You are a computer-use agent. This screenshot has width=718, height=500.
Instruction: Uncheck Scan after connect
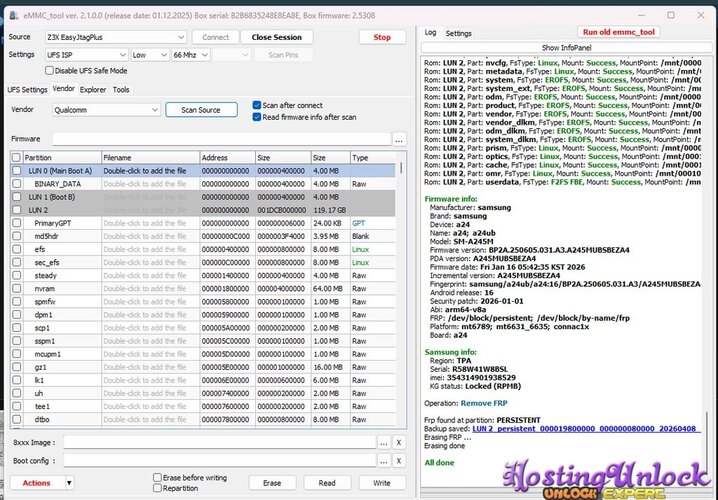[256, 105]
